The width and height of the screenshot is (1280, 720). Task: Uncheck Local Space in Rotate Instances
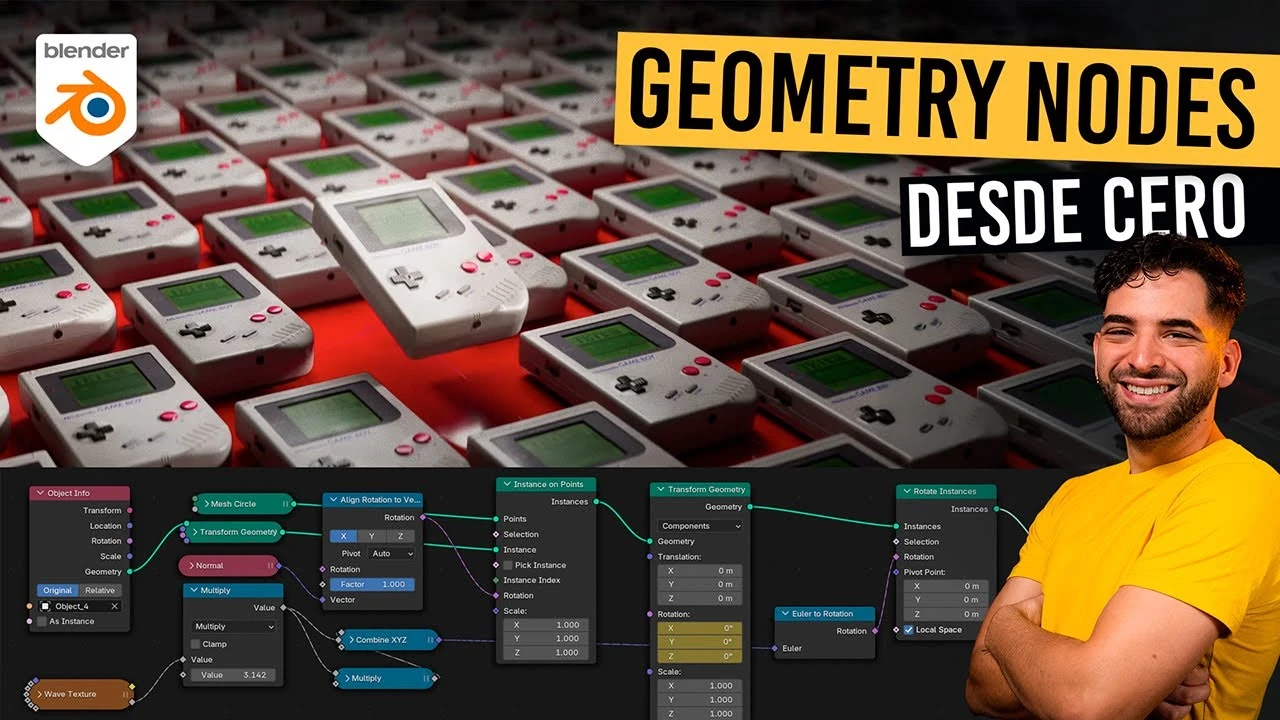[908, 630]
